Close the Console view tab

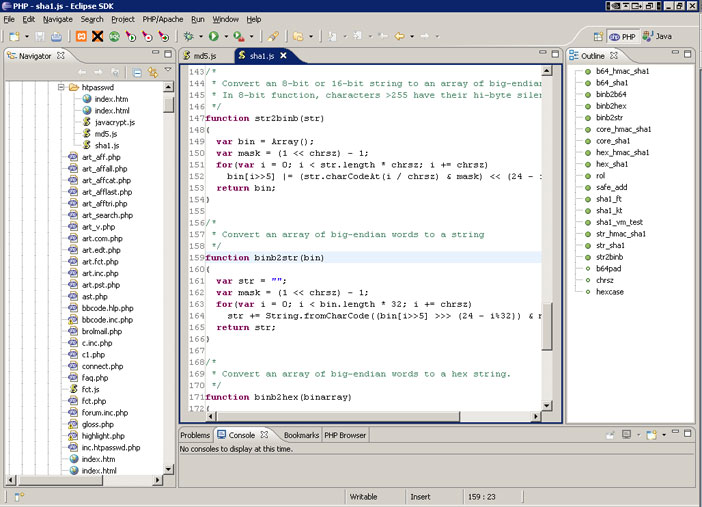point(264,434)
